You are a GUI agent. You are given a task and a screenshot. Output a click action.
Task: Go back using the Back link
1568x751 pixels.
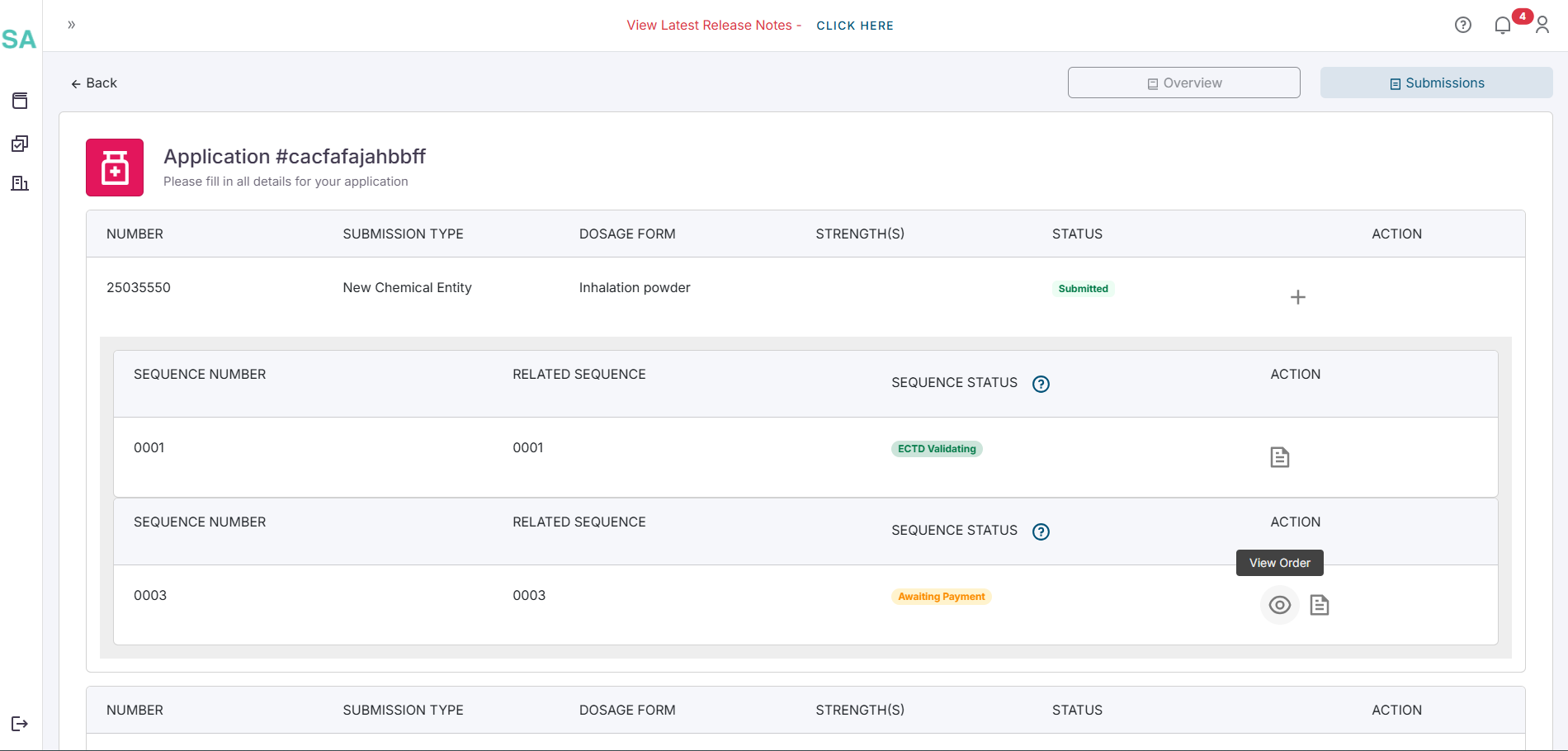click(94, 83)
